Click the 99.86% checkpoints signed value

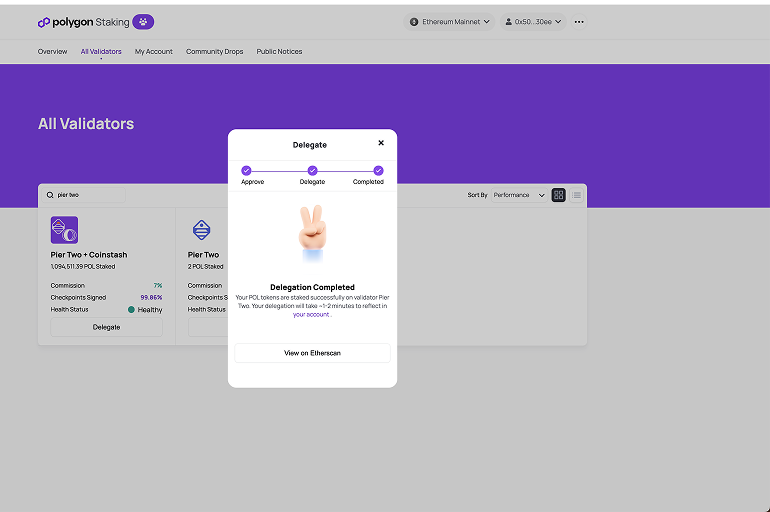point(151,297)
